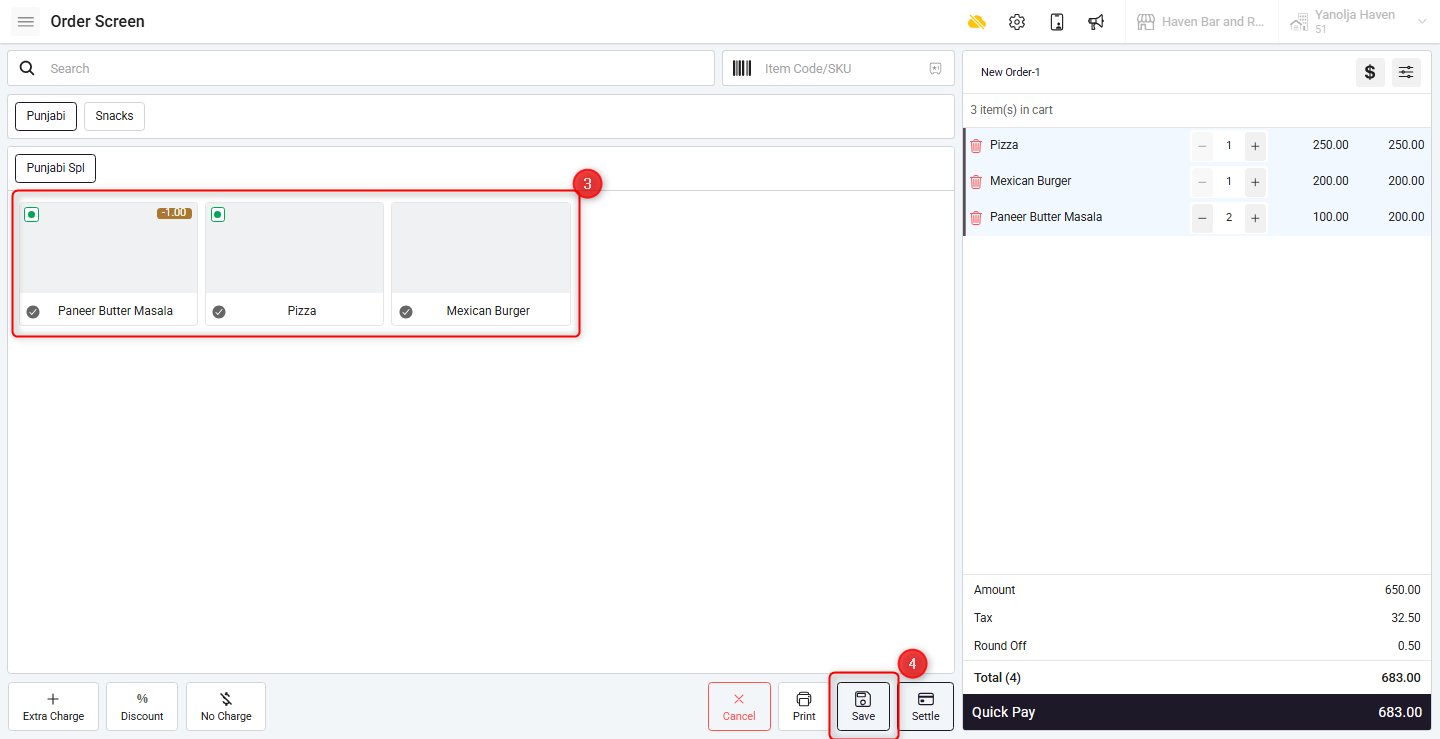Click the check mark on Mexican Burger card
1440x739 pixels.
[x=406, y=312]
